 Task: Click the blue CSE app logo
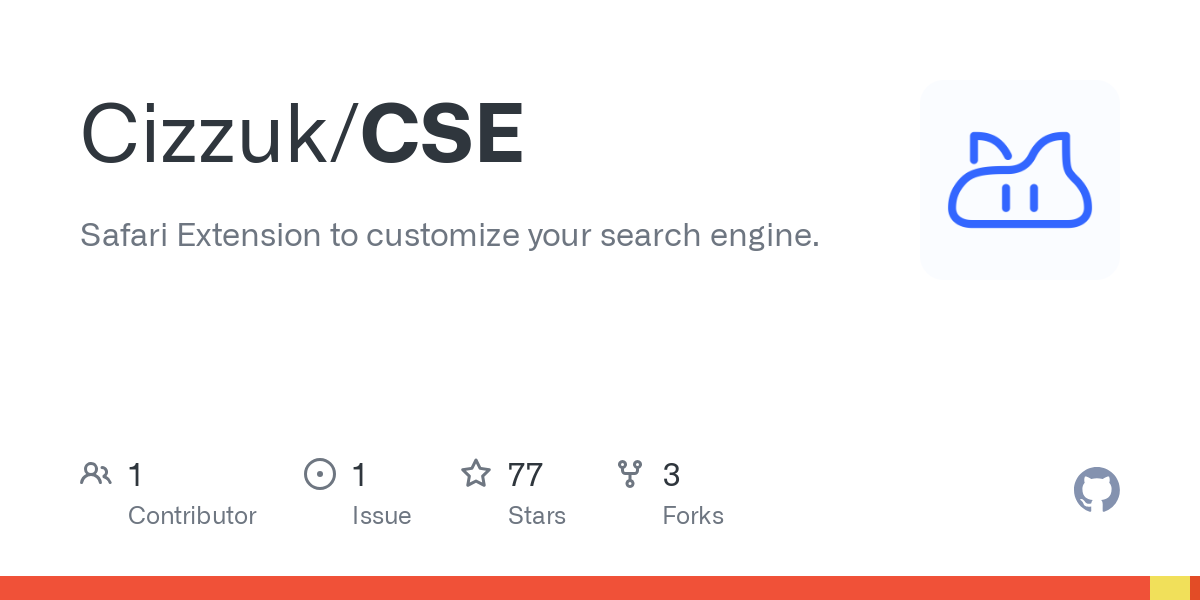click(x=1019, y=180)
